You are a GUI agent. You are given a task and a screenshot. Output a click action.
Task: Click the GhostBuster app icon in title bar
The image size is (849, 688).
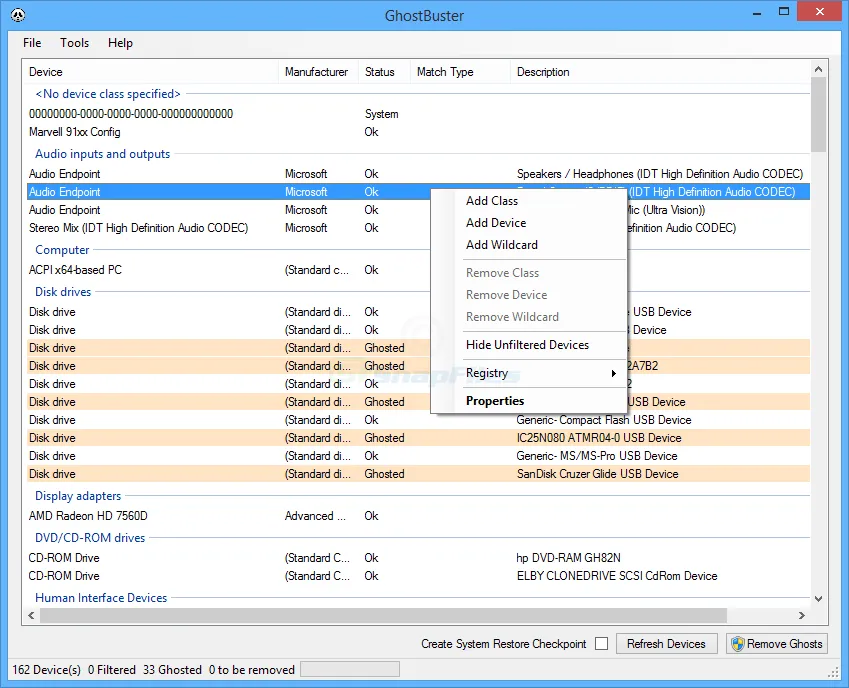coord(18,15)
